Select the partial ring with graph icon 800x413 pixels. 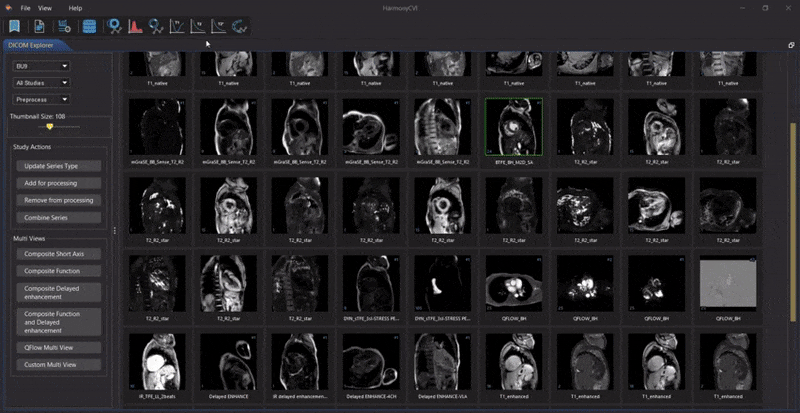239,26
